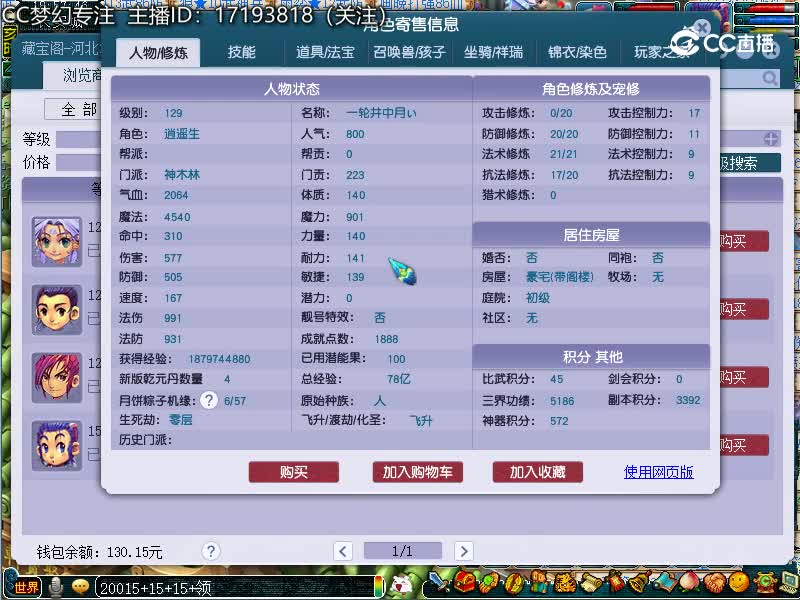The image size is (800, 600).
Task: Click the computer monitor system icon
Action: pos(788,583)
